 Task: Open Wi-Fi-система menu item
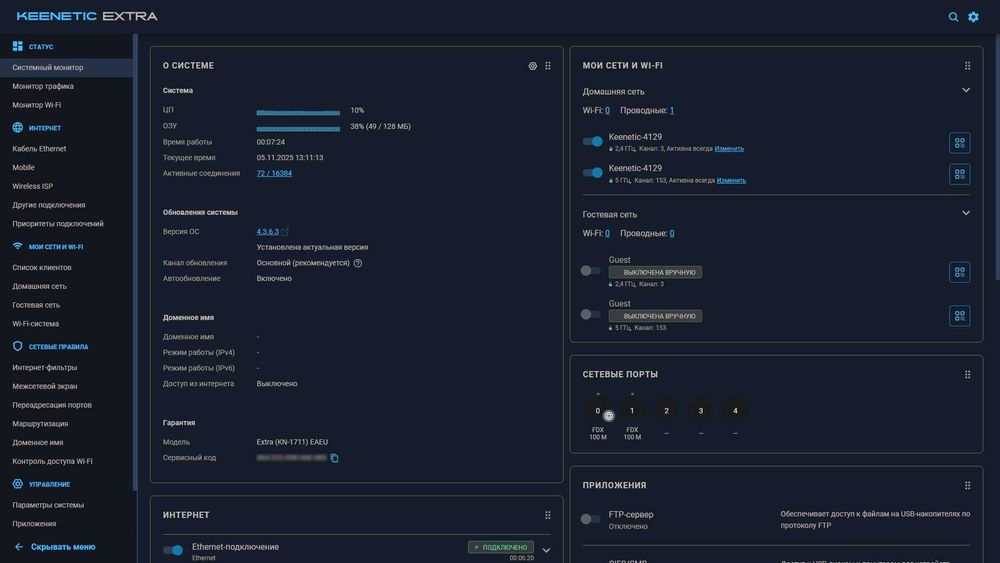(x=66, y=324)
